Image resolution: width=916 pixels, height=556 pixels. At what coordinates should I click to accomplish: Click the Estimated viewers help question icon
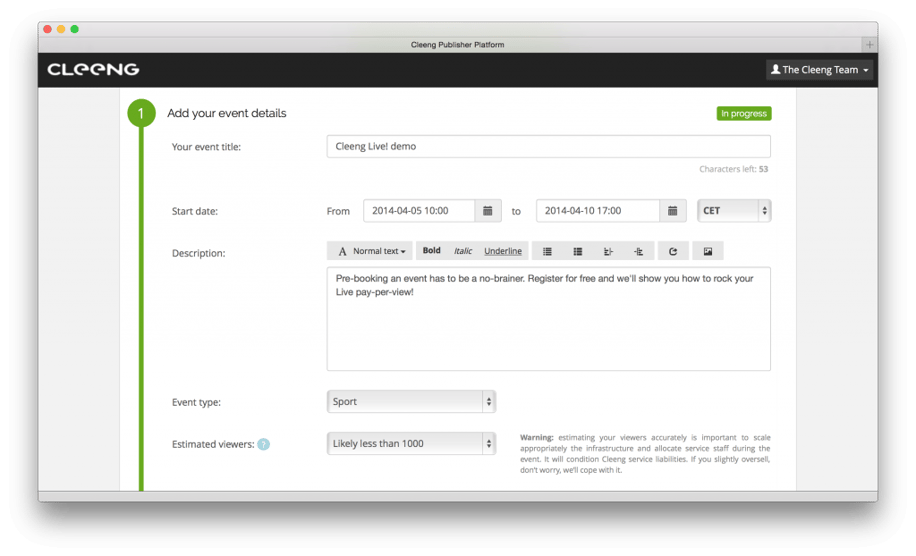[264, 444]
